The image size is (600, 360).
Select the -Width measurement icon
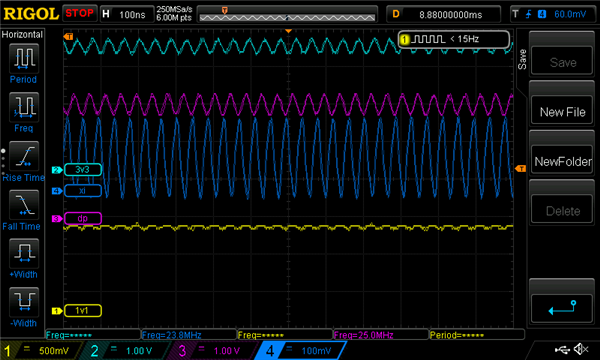(23, 302)
